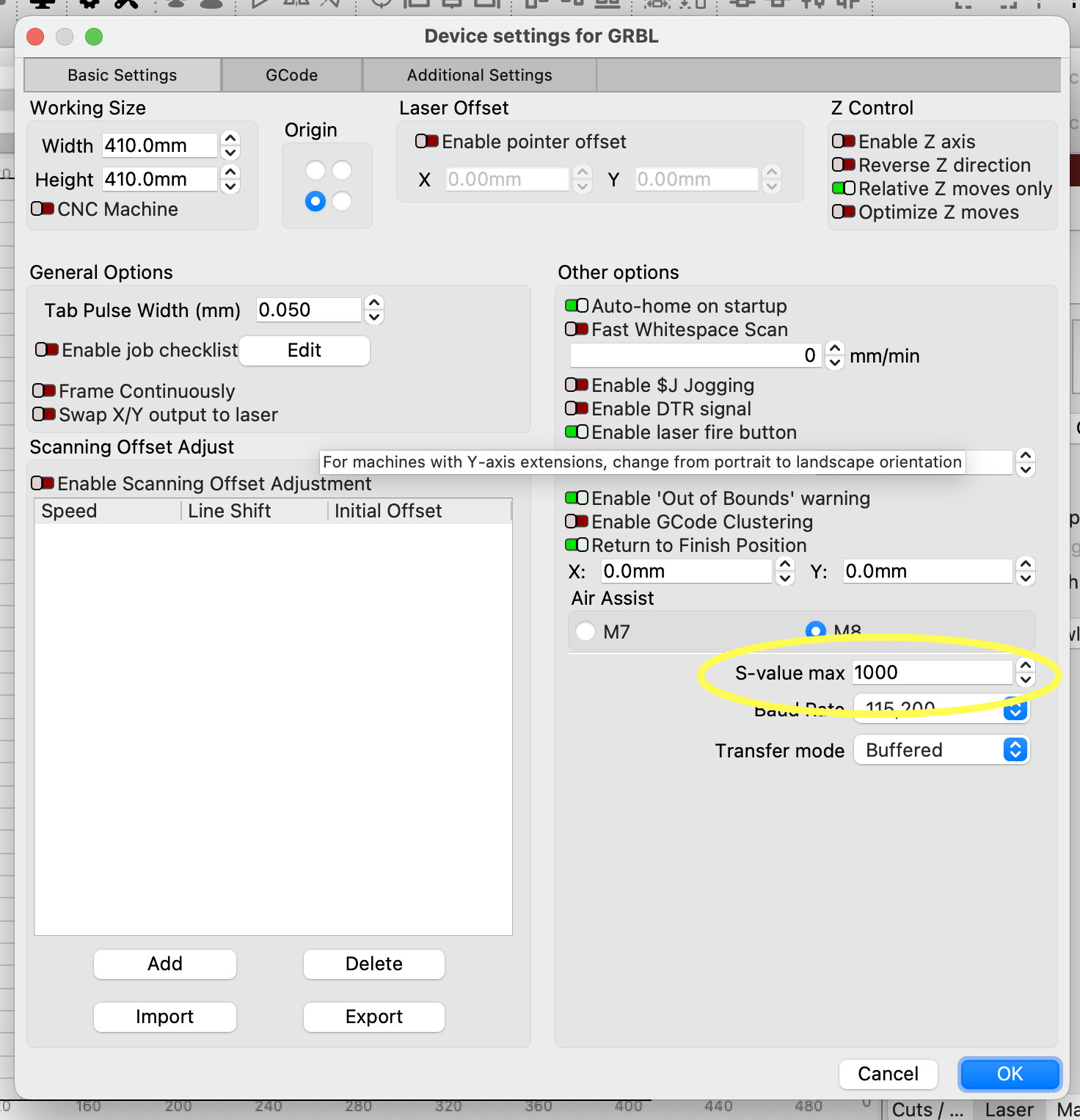1080x1120 pixels.
Task: Select the top-left Origin radio button
Action: pyautogui.click(x=315, y=170)
